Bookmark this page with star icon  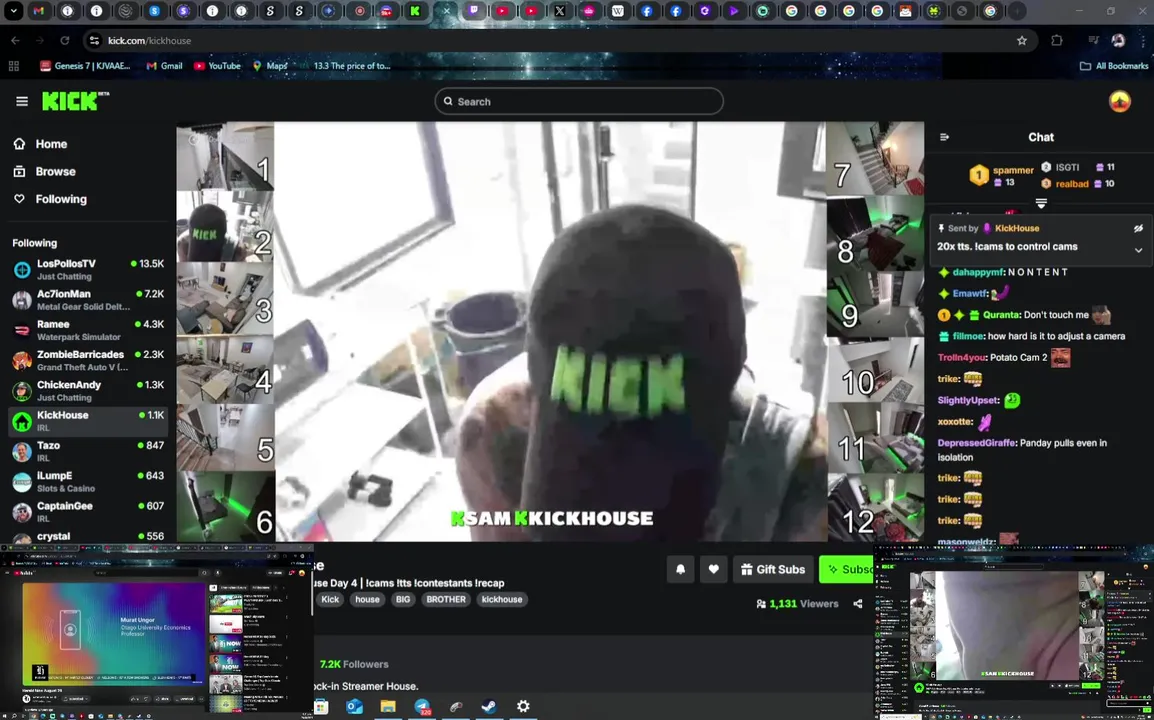pos(1022,40)
